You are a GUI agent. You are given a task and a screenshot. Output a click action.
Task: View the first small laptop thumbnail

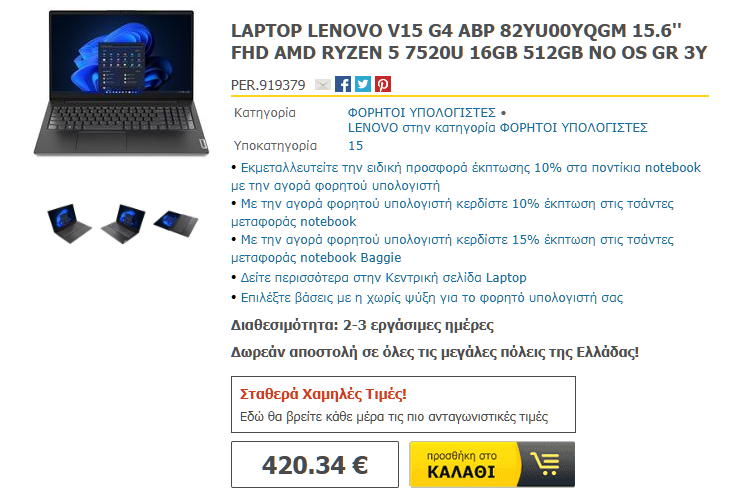tap(68, 223)
